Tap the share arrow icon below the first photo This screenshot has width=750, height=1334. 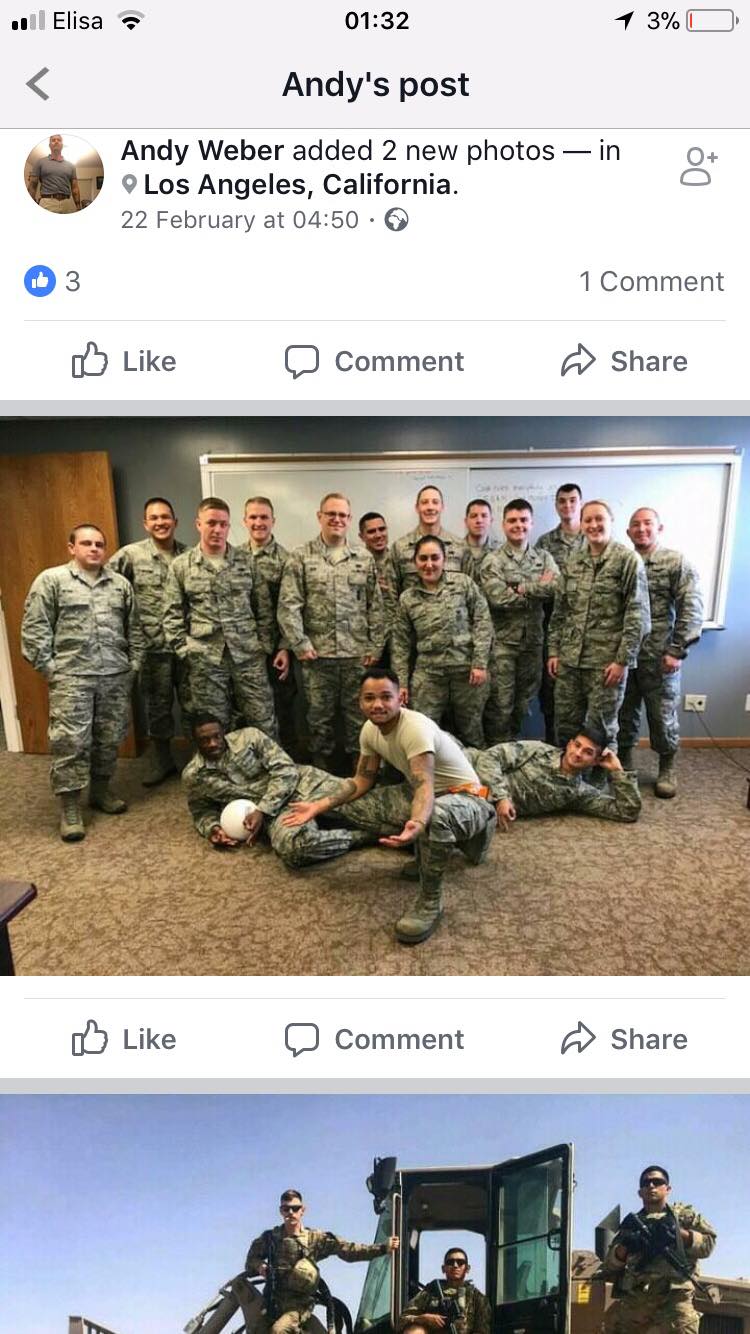pos(578,1039)
